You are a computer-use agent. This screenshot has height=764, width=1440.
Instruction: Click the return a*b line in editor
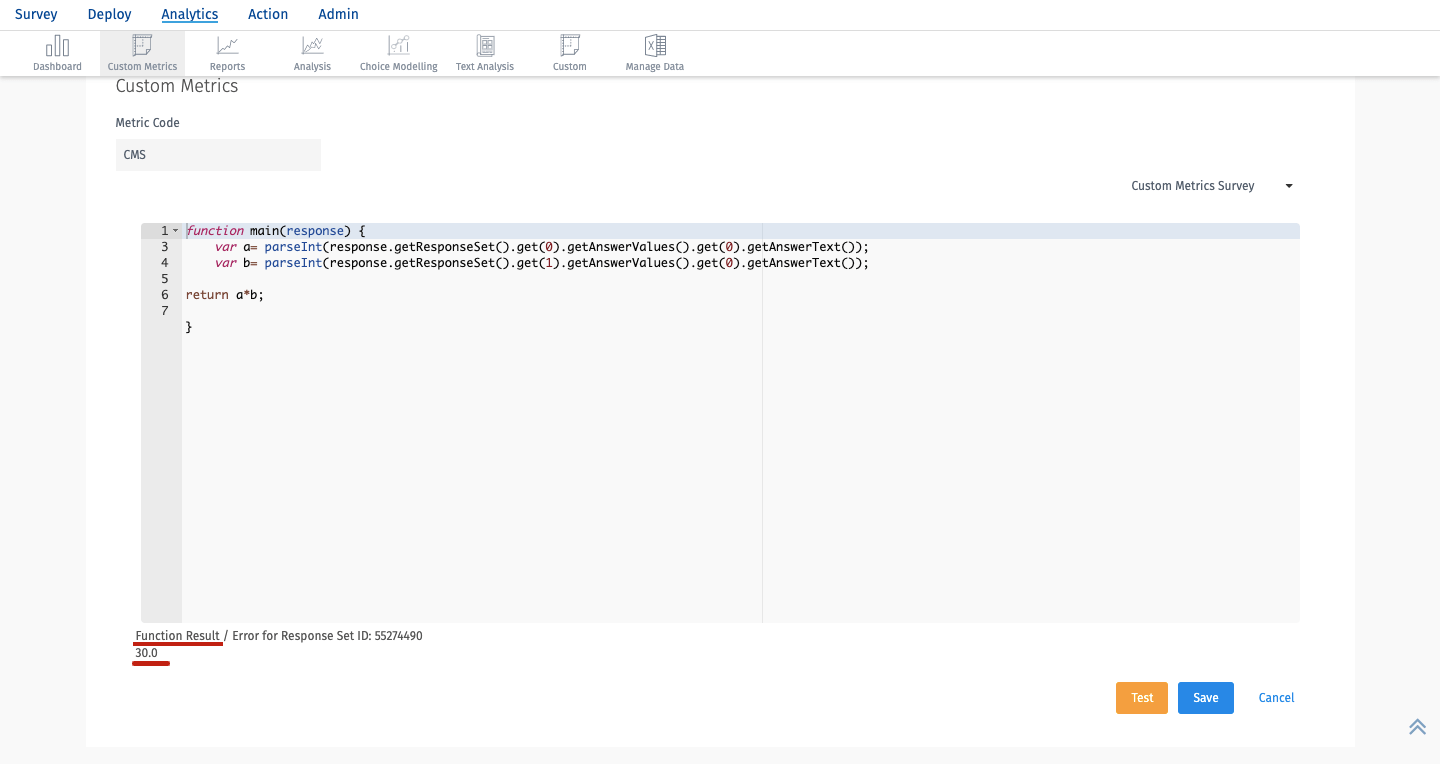[225, 295]
